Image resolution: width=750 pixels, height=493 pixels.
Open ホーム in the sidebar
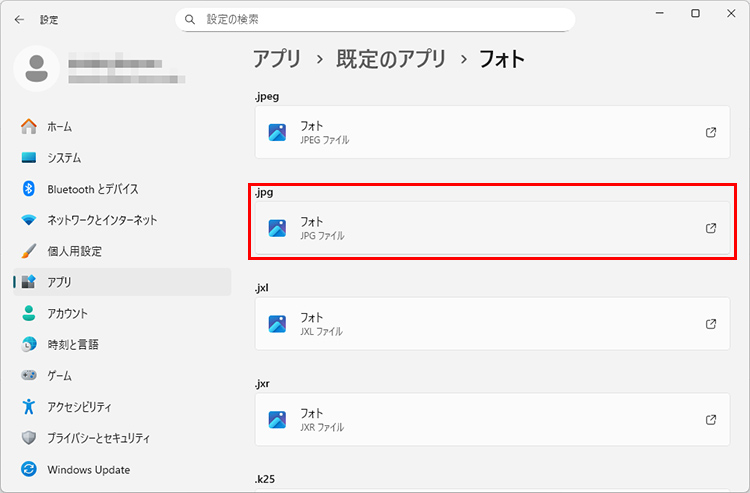[59, 127]
